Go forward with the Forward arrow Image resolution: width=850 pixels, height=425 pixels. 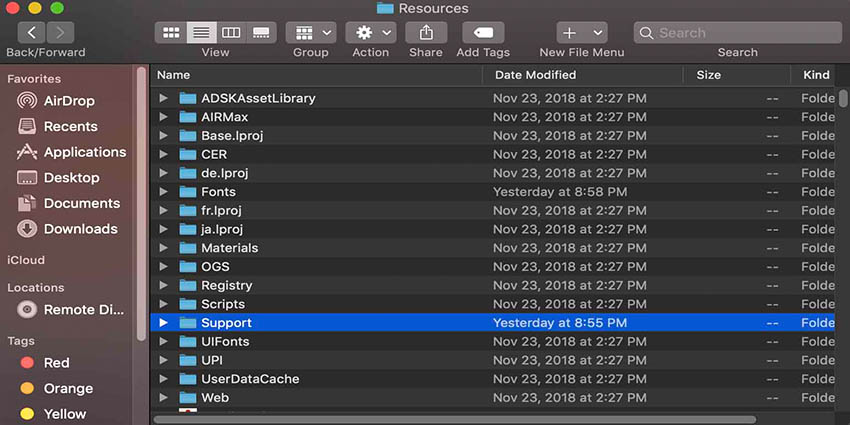(x=60, y=33)
